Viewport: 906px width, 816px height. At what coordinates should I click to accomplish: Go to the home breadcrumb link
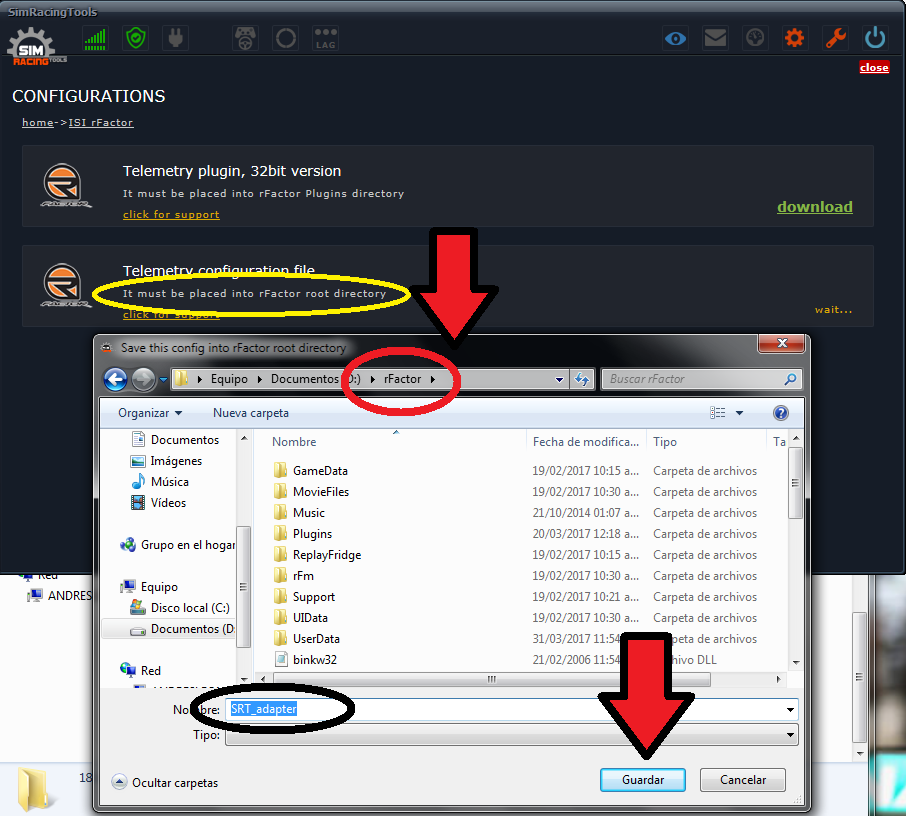tap(38, 123)
